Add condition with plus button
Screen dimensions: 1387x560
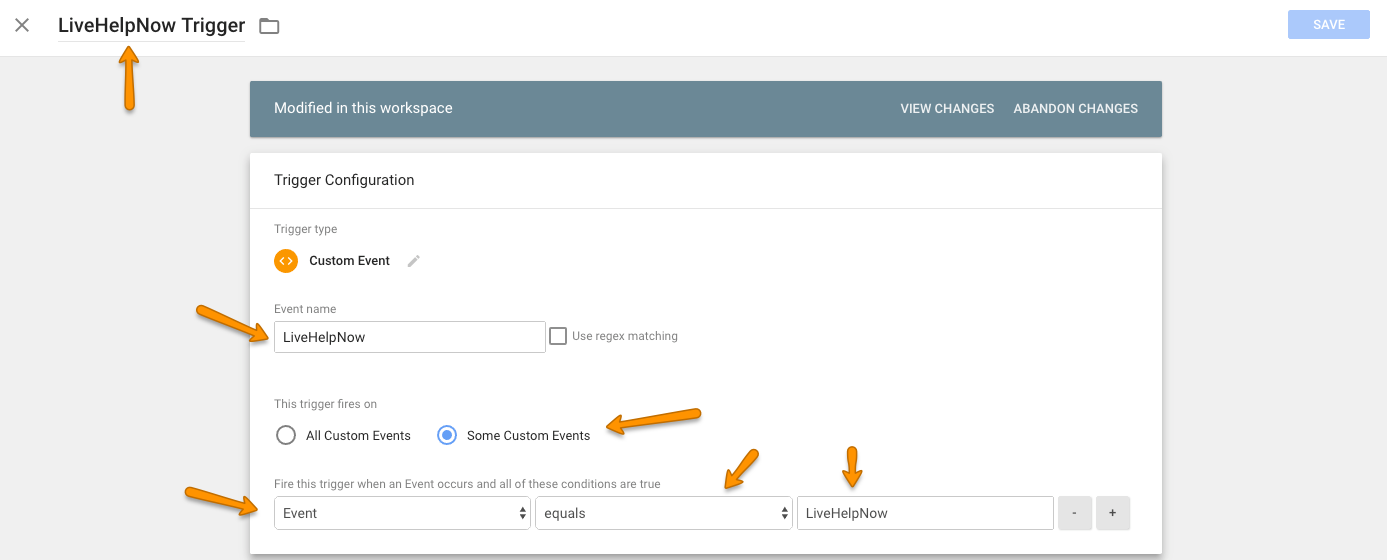[x=1113, y=513]
